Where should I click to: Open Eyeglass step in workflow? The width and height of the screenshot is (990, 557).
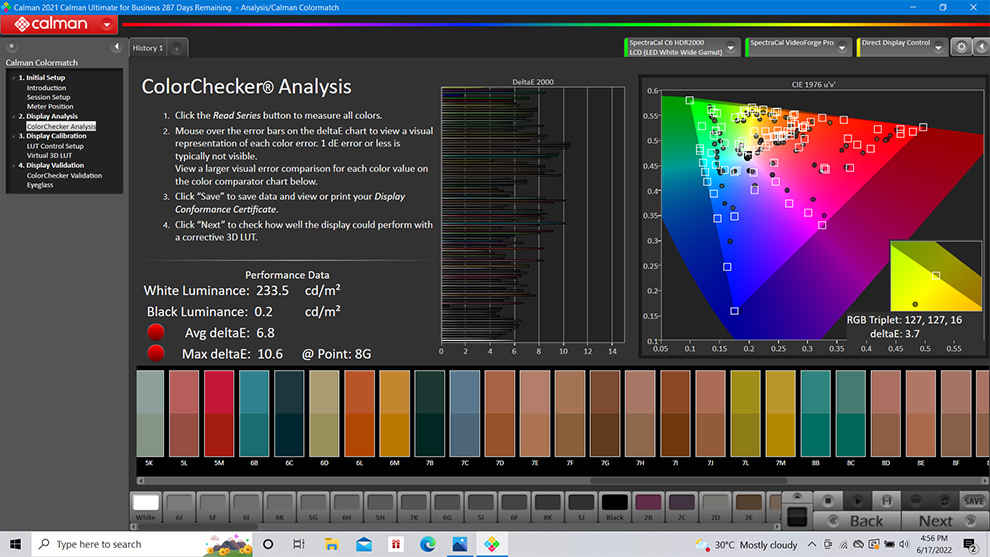pos(40,185)
